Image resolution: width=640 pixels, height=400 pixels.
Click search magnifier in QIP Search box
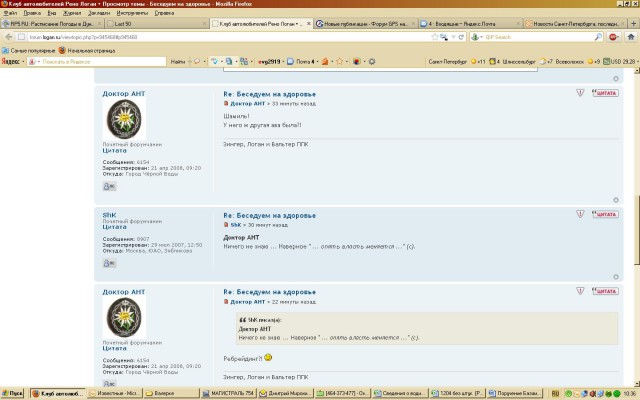click(x=598, y=37)
